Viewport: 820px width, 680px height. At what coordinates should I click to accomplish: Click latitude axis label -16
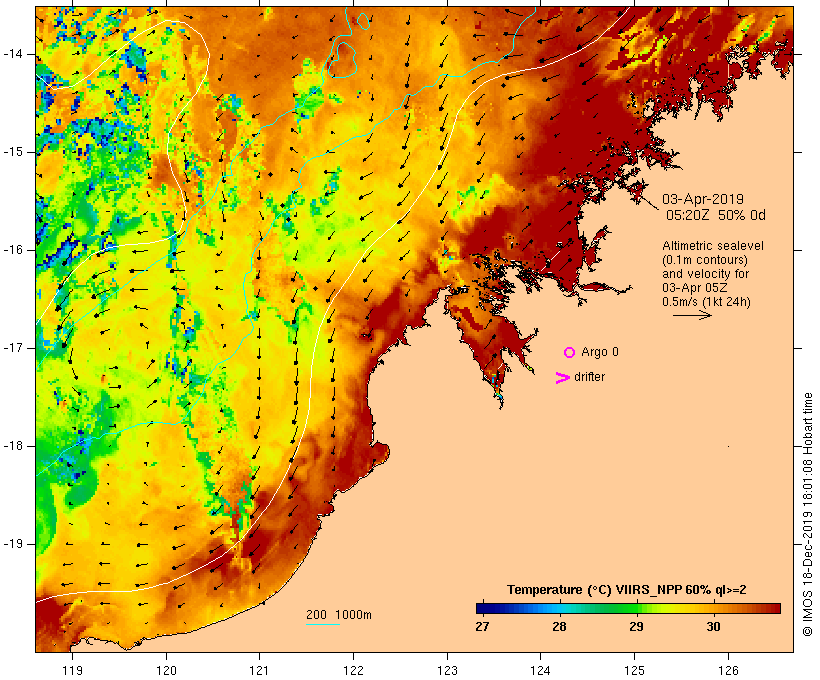13,250
